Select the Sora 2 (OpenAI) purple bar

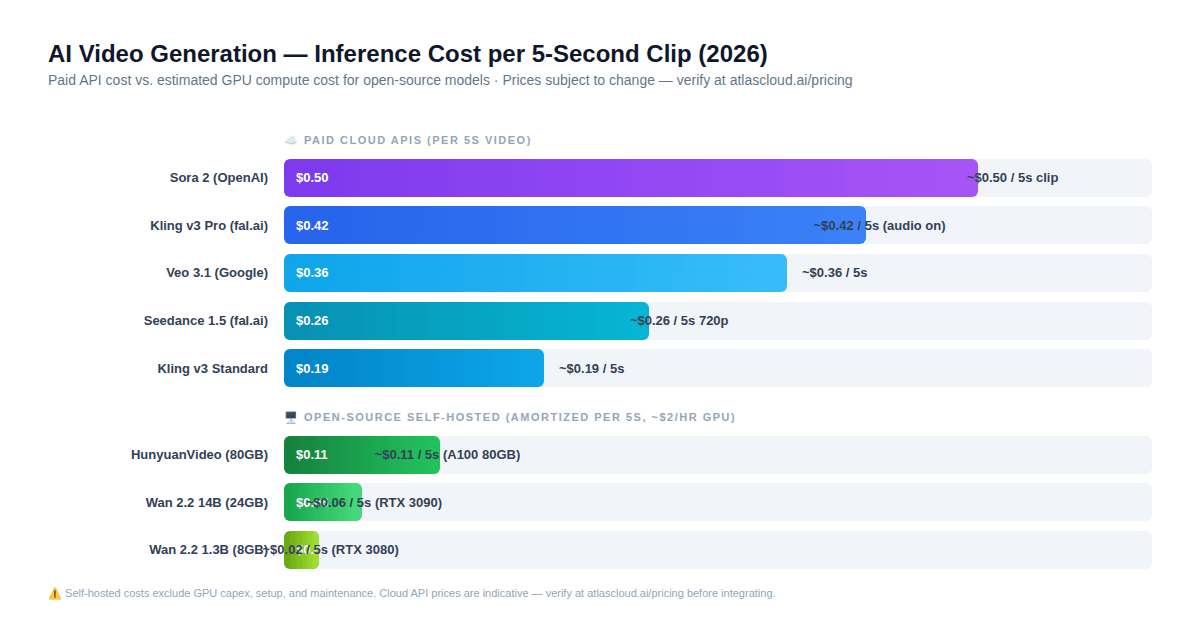point(630,177)
